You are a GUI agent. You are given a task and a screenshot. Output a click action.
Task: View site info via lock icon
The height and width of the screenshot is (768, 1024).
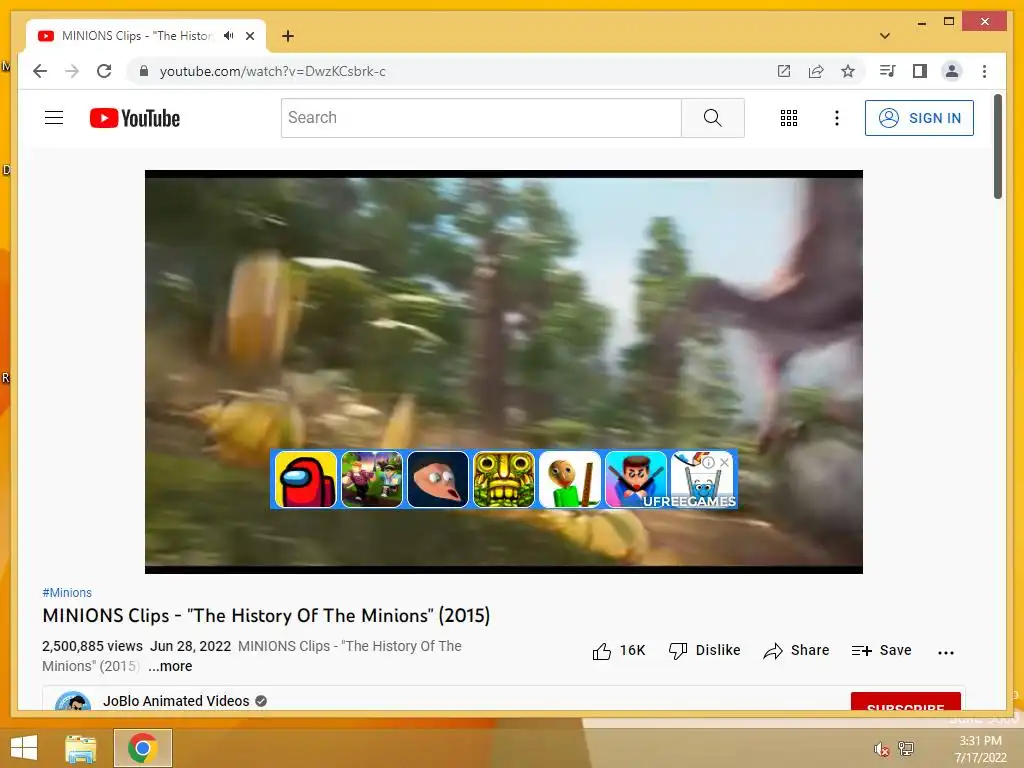pos(144,71)
